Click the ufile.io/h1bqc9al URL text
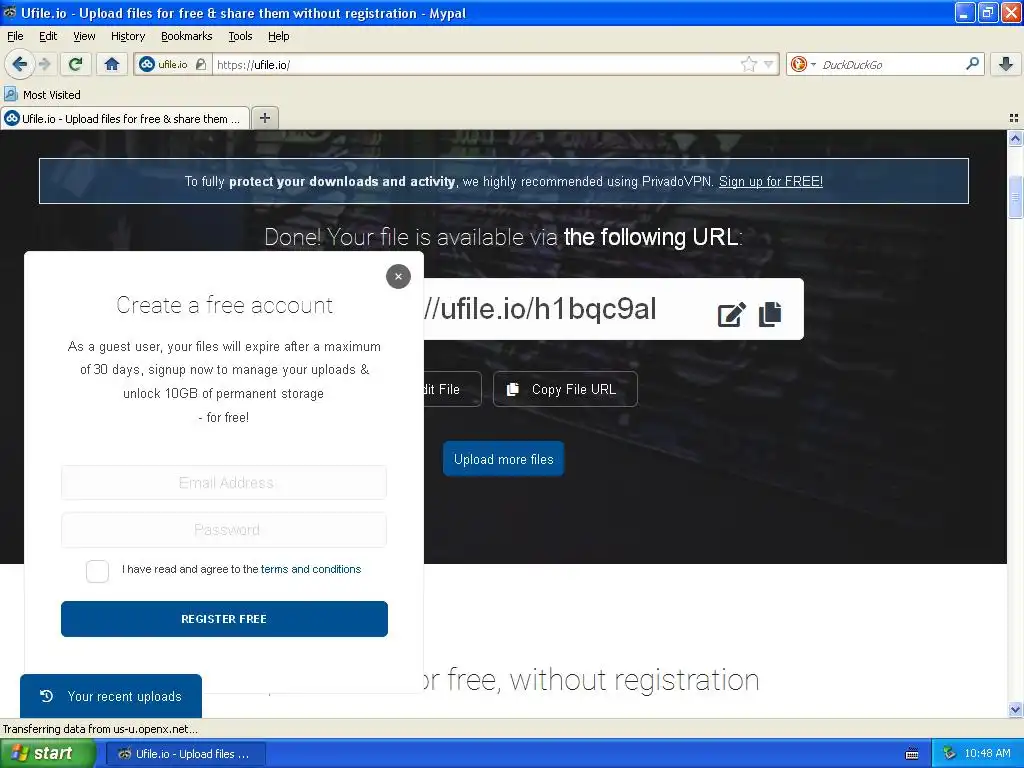Image resolution: width=1024 pixels, height=768 pixels. click(540, 309)
